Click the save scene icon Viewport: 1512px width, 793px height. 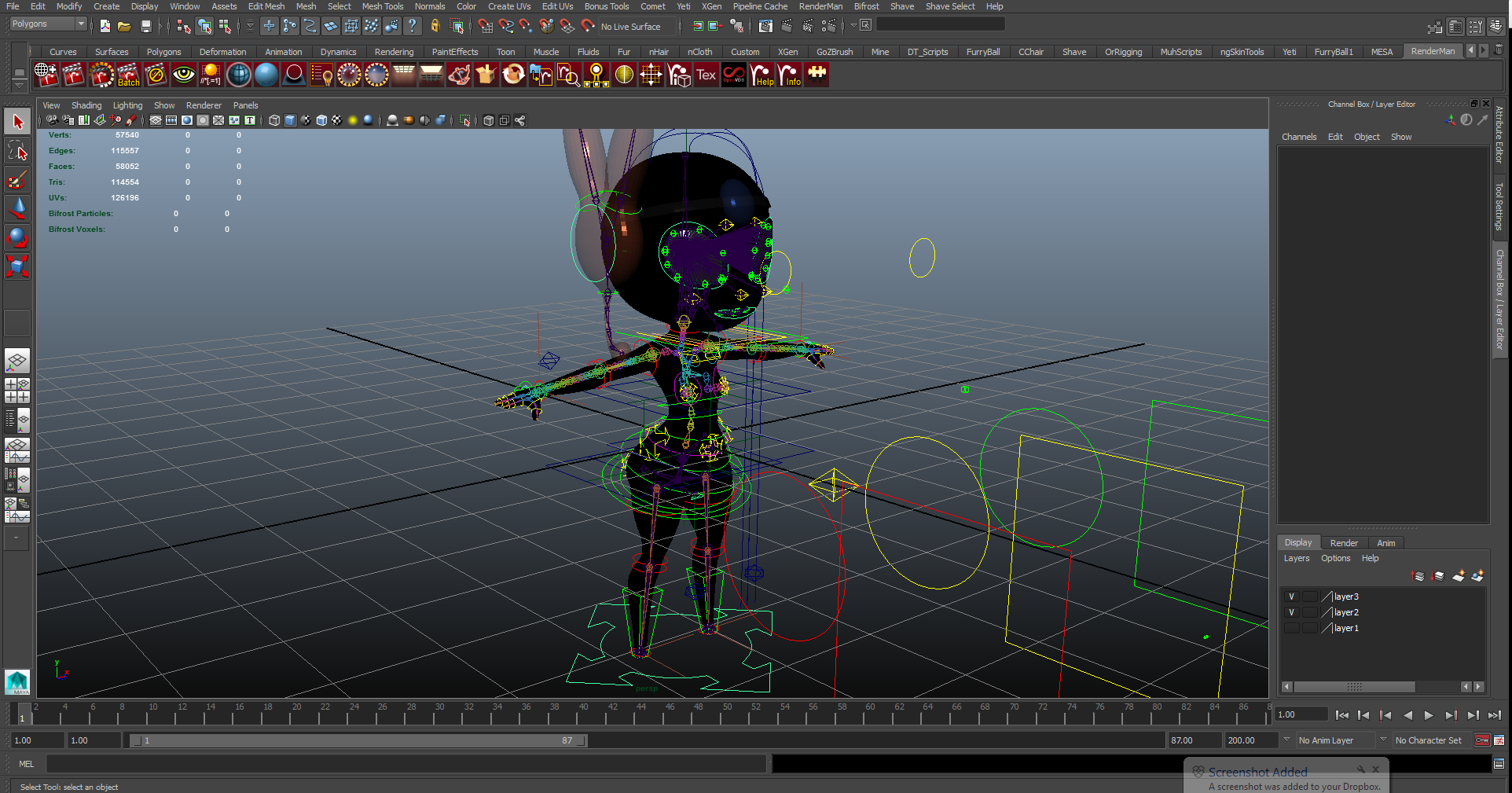145,27
